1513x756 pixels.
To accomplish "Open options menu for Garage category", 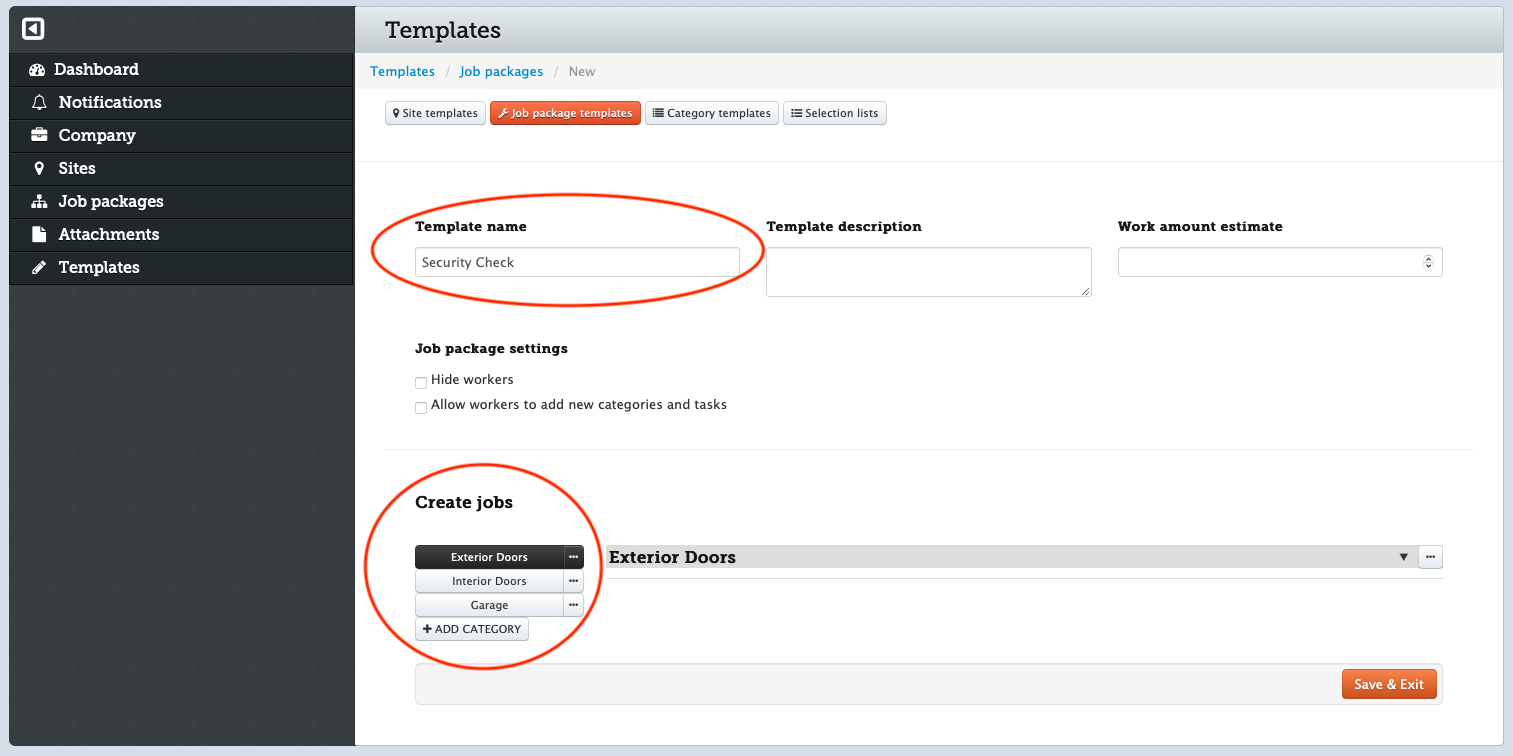I will 574,605.
